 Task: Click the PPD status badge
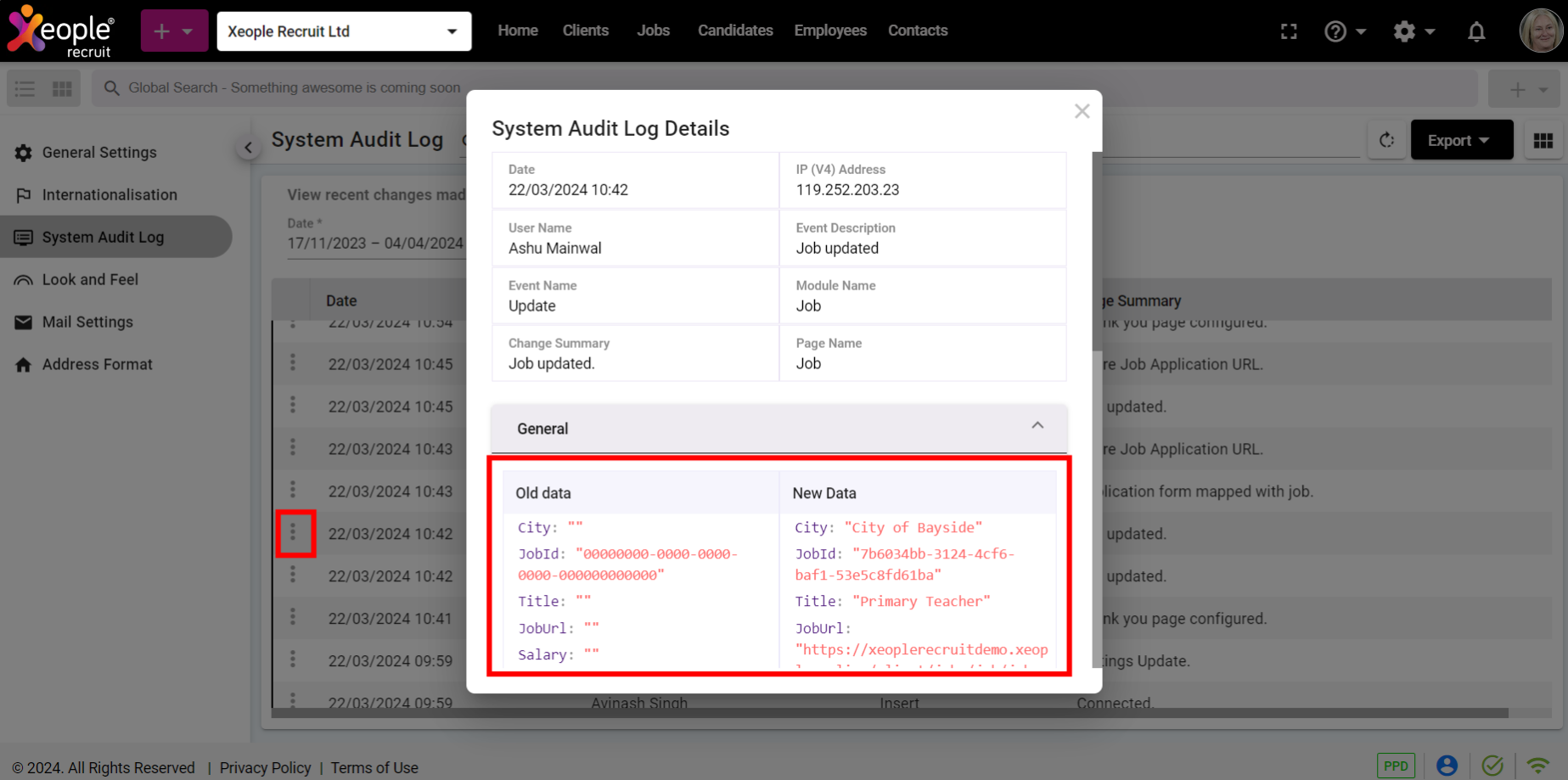(x=1396, y=766)
